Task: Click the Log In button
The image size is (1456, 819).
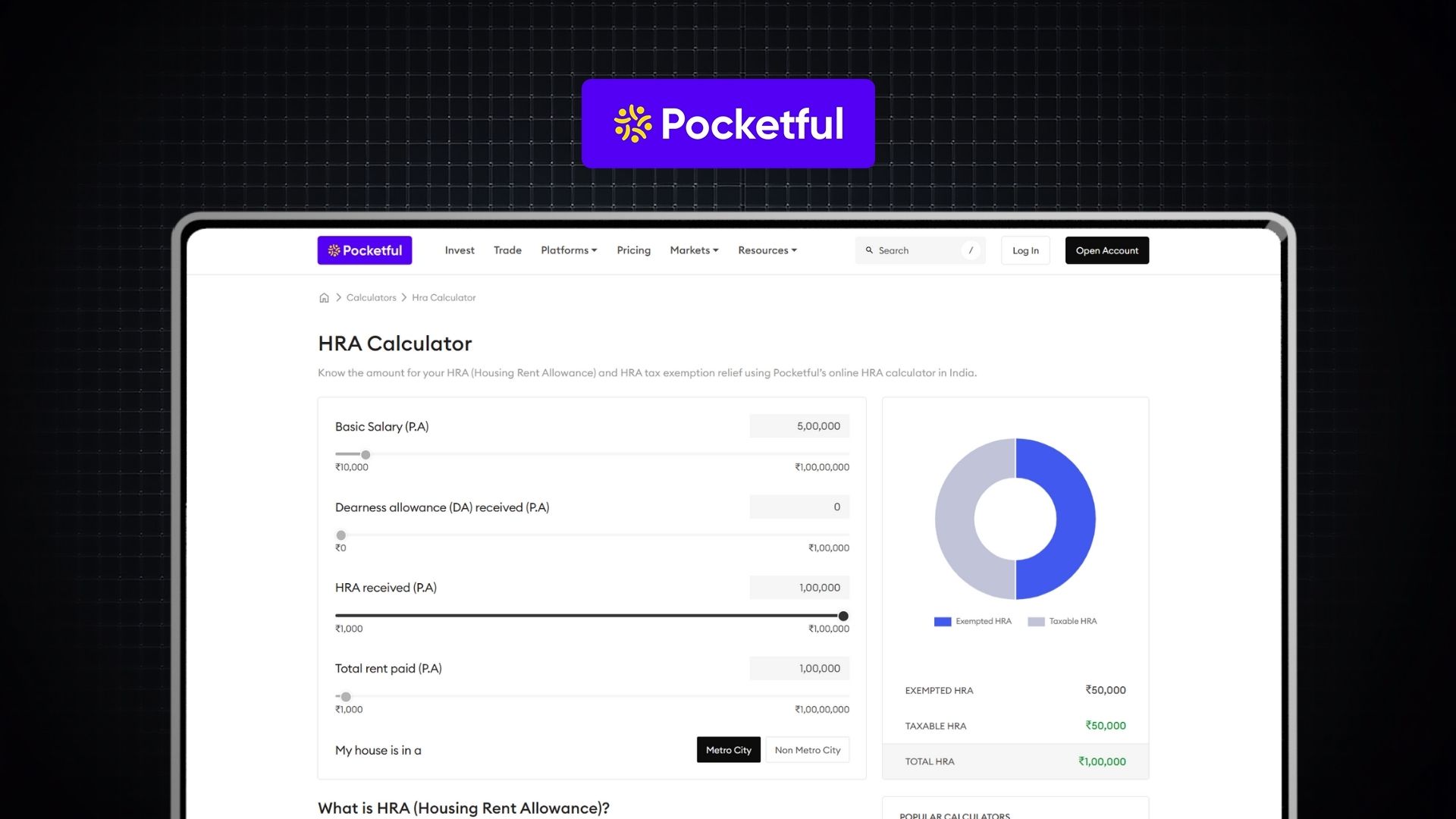Action: (x=1025, y=250)
